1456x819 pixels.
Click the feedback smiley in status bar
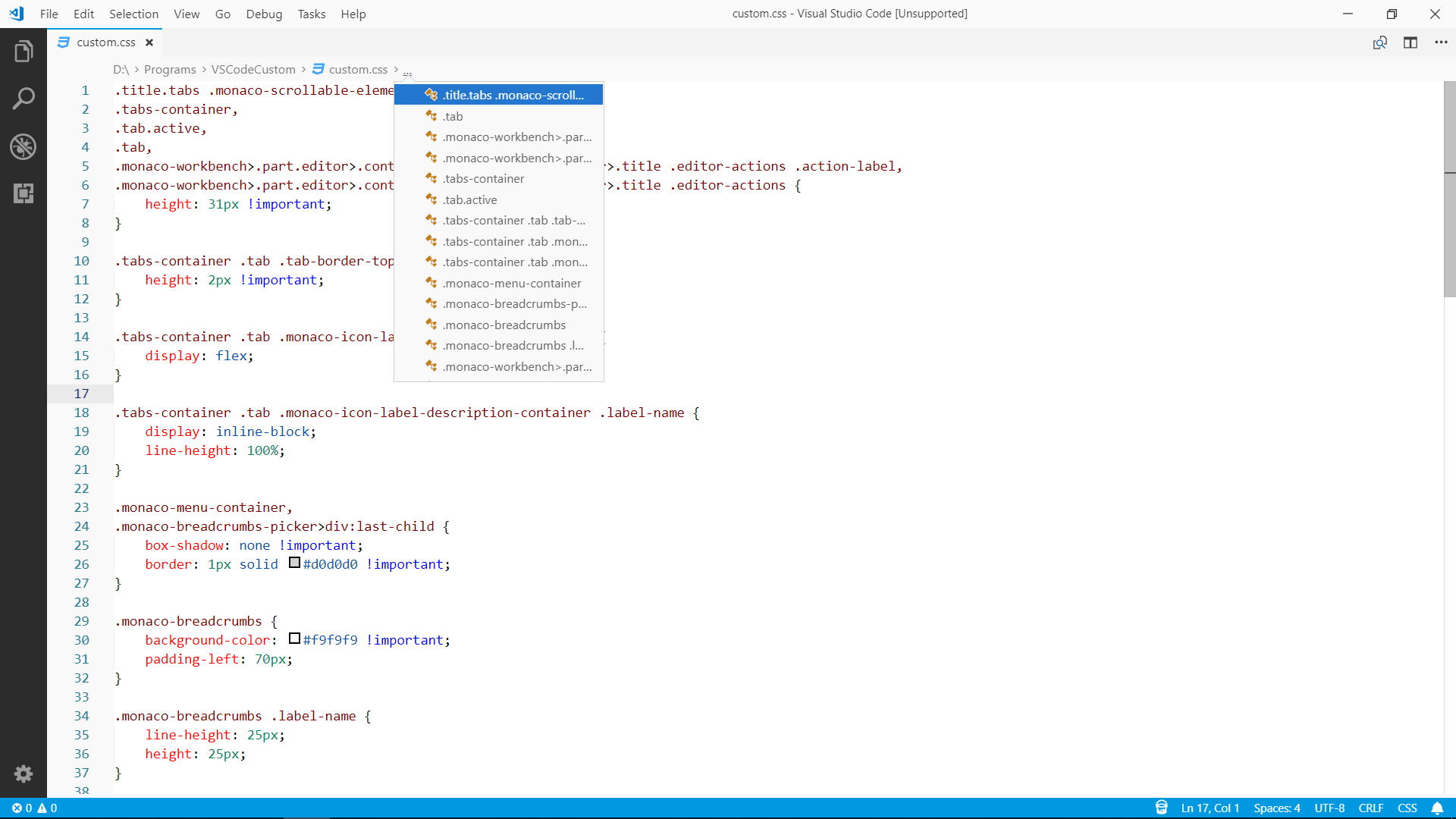1162,808
